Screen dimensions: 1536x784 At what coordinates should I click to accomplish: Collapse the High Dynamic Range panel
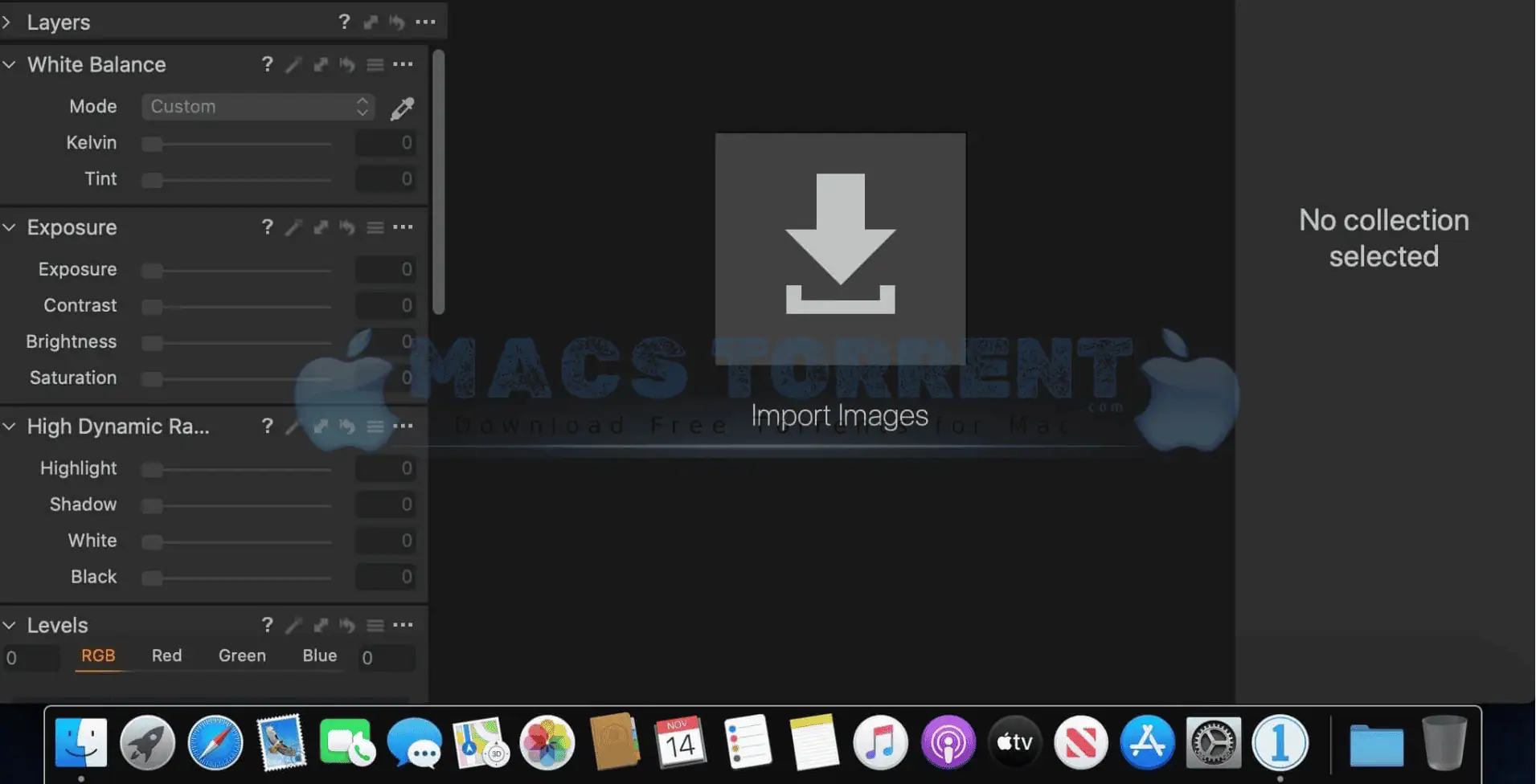pos(9,427)
